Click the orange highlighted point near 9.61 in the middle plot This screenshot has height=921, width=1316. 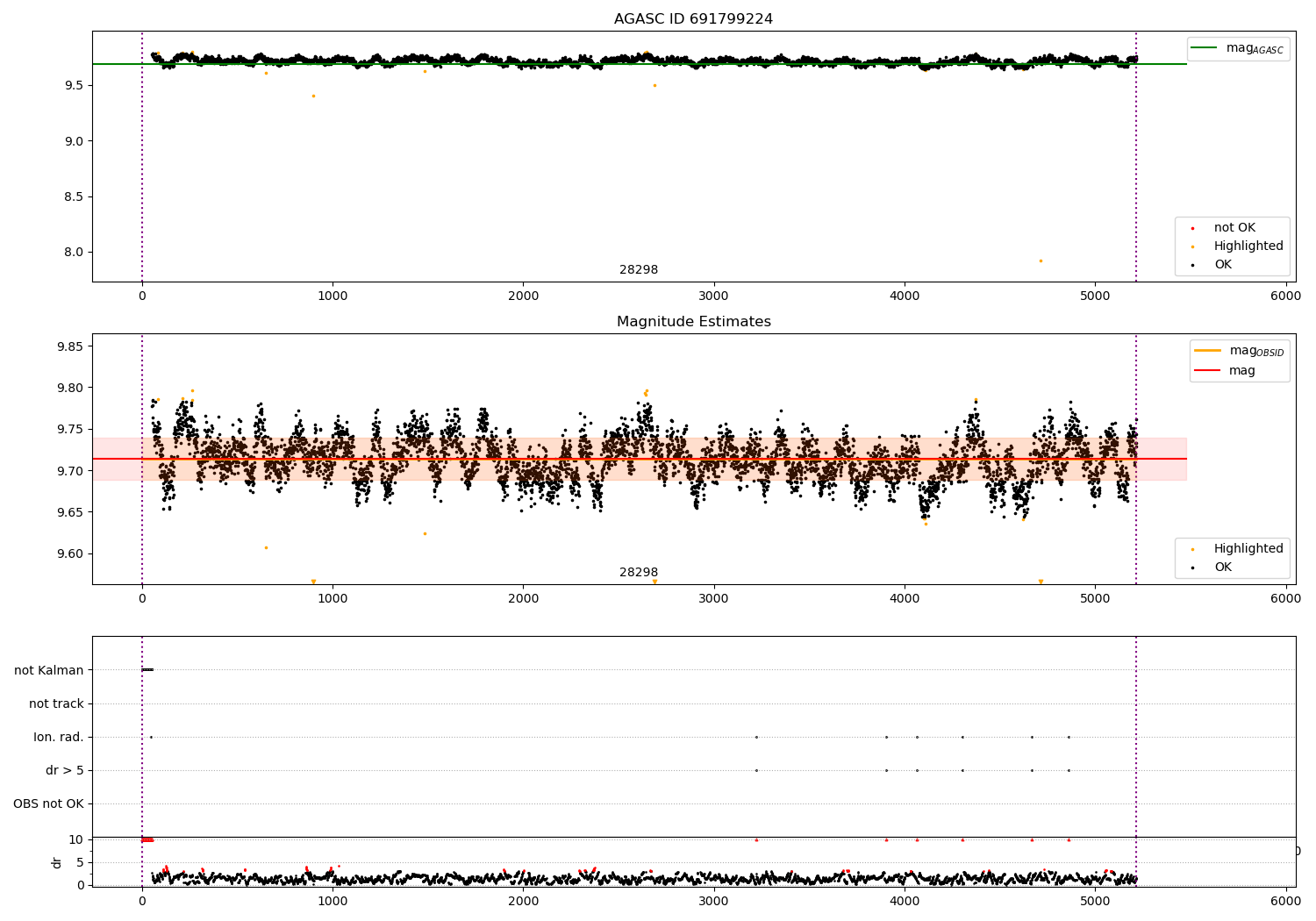[x=266, y=547]
